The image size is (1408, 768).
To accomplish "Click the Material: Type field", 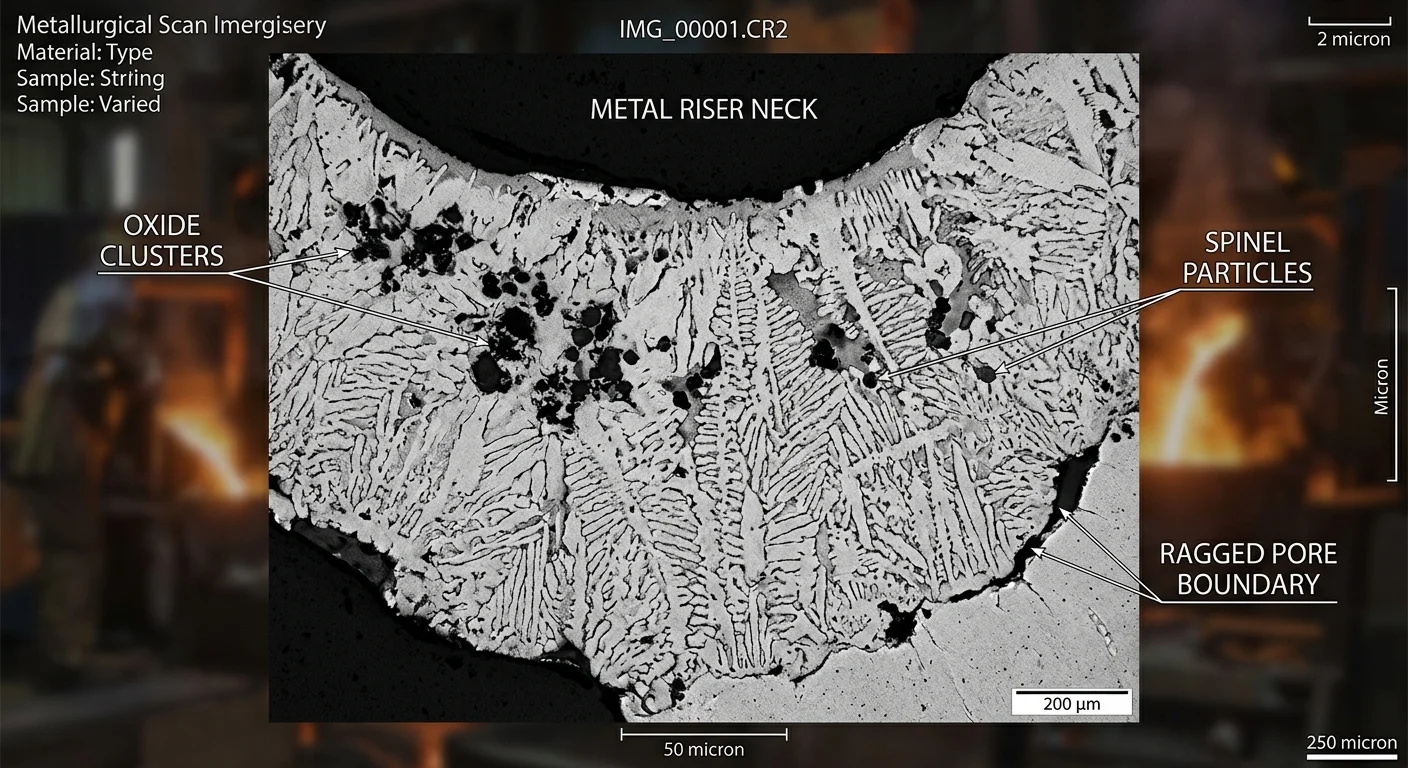I will click(x=84, y=52).
